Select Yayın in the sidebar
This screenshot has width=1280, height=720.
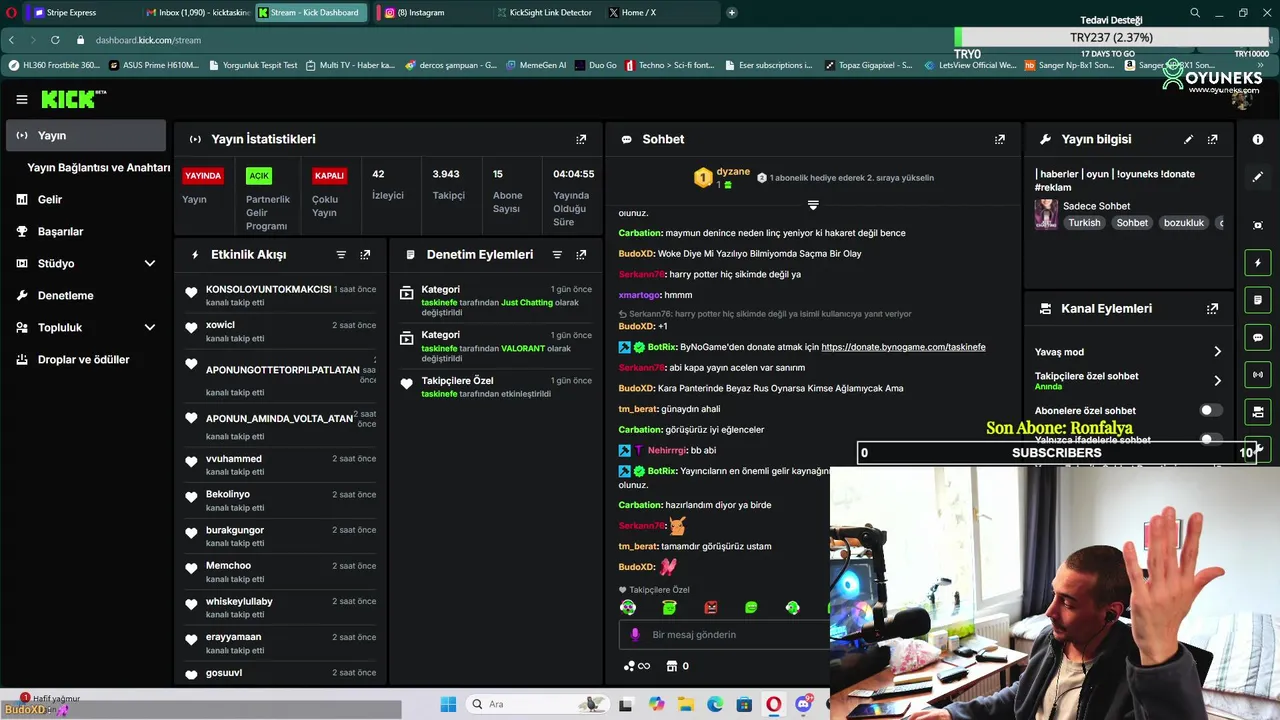[86, 136]
